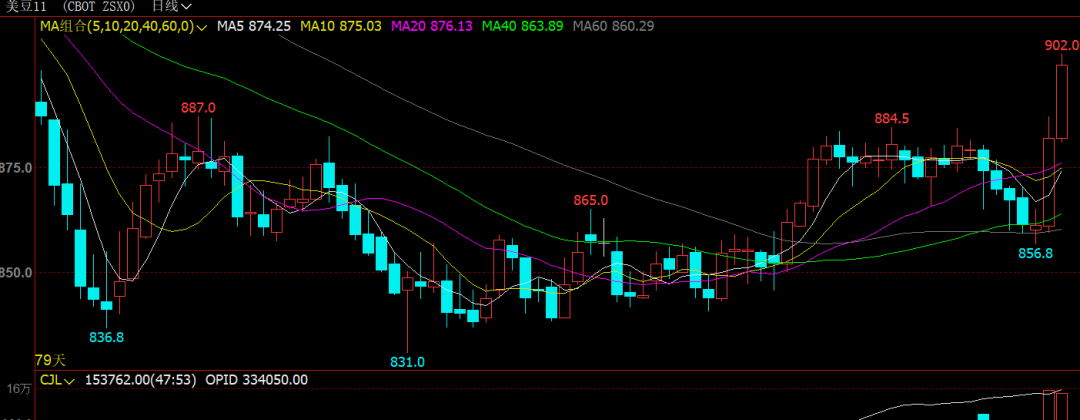Click the 856.8 low price label

(1035, 253)
